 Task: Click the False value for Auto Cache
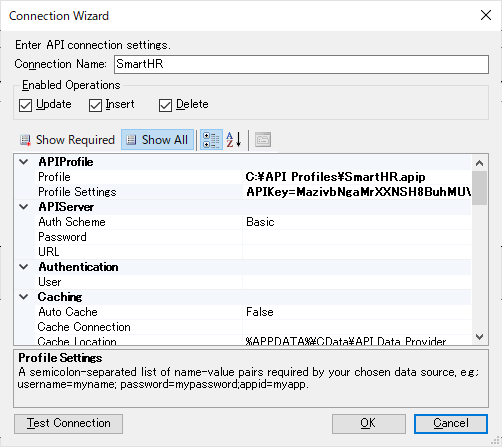(260, 312)
